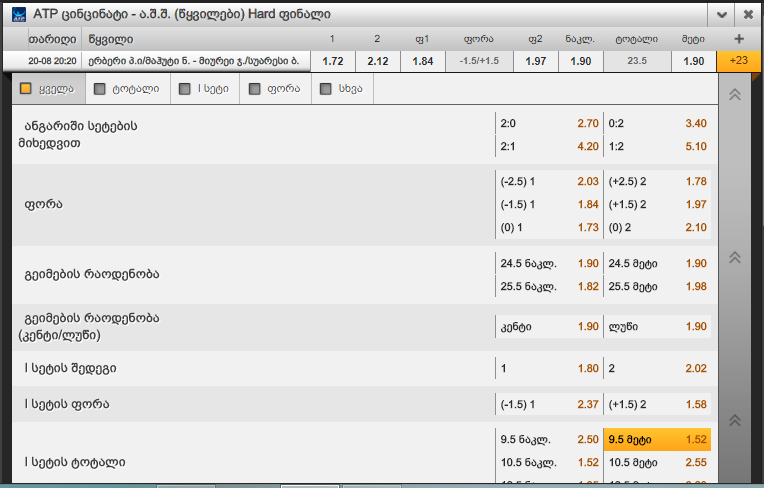Select ნაკლ. odds 1.90 in top row
Screen dimensions: 764x488
581,61
